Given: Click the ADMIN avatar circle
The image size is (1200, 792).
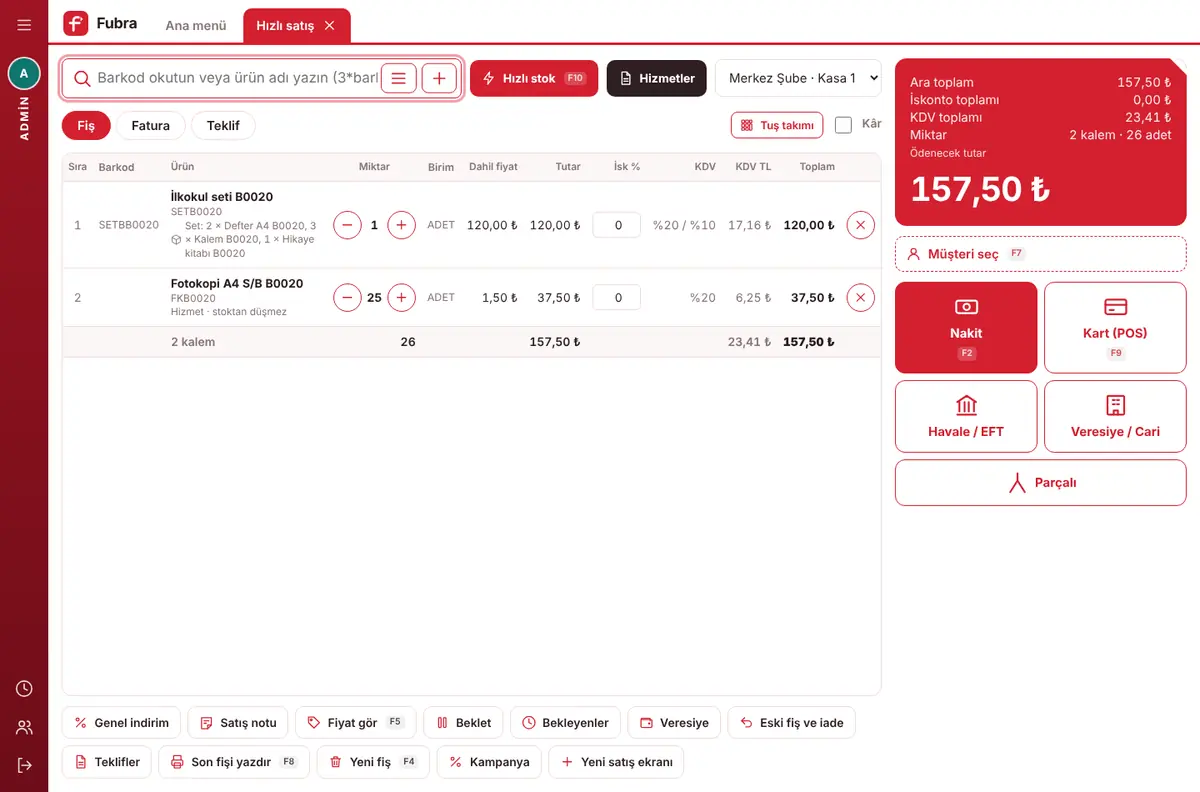Looking at the screenshot, I should [x=24, y=73].
